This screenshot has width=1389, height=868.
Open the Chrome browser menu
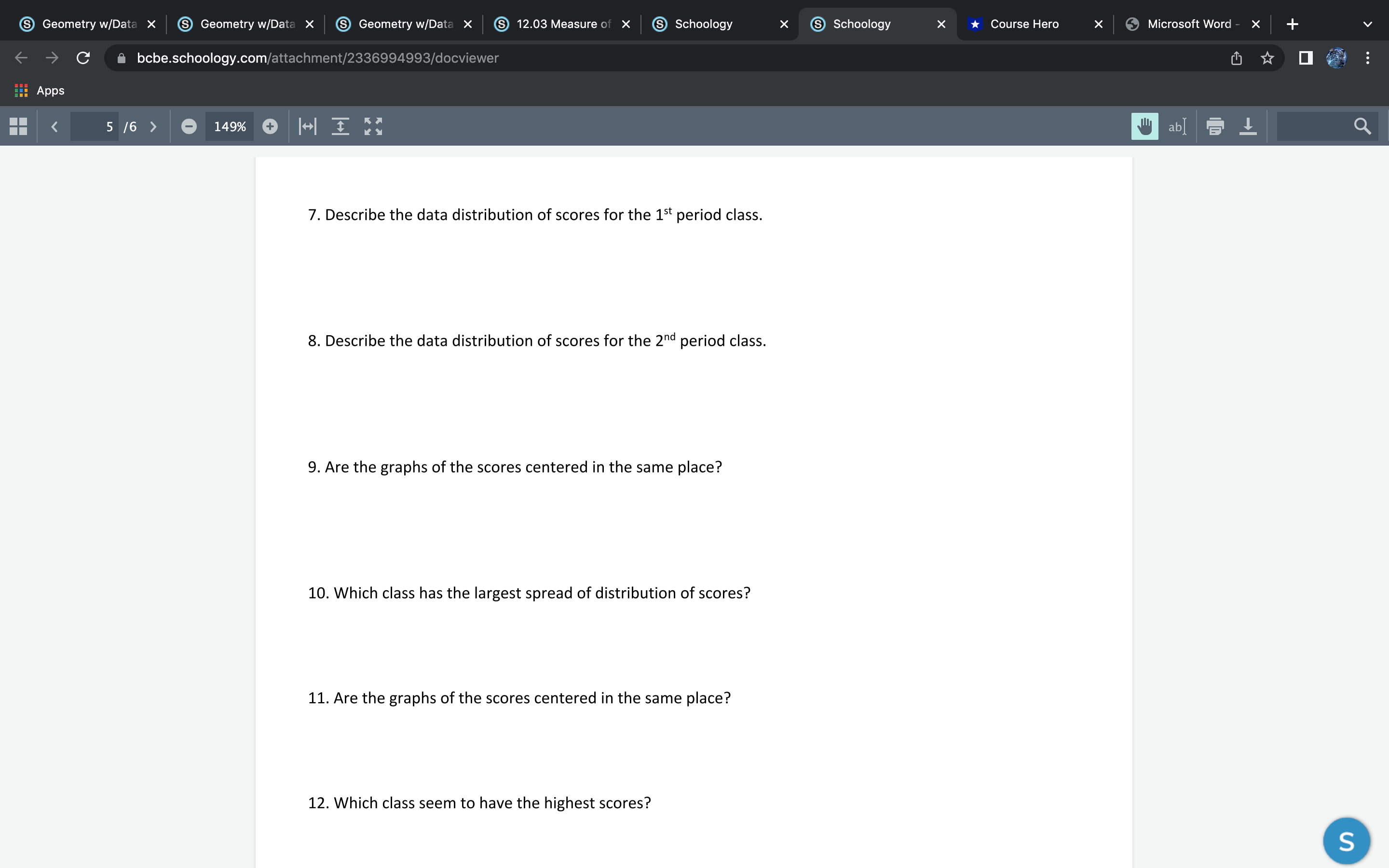(1368, 57)
